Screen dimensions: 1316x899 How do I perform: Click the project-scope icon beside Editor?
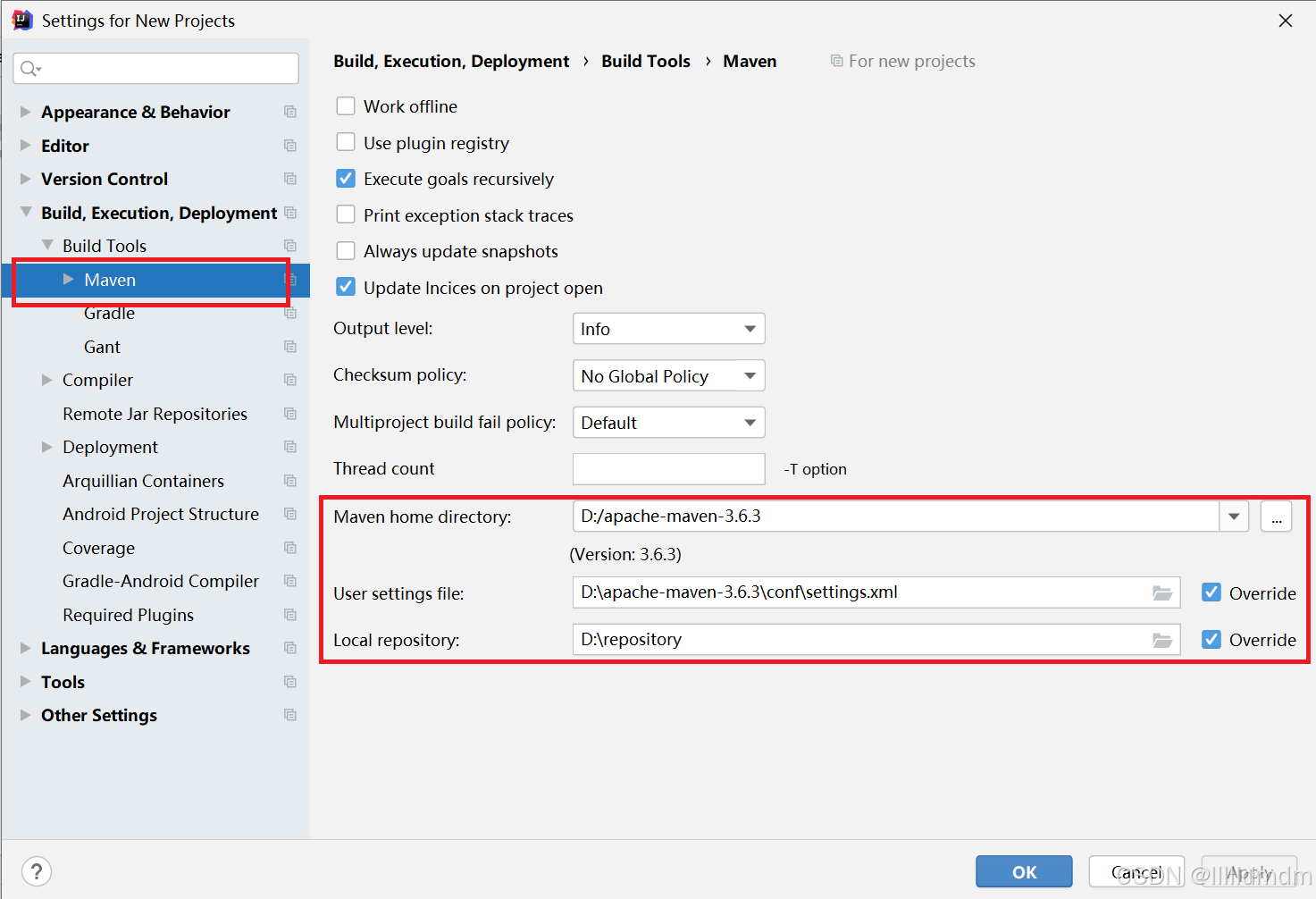[290, 146]
